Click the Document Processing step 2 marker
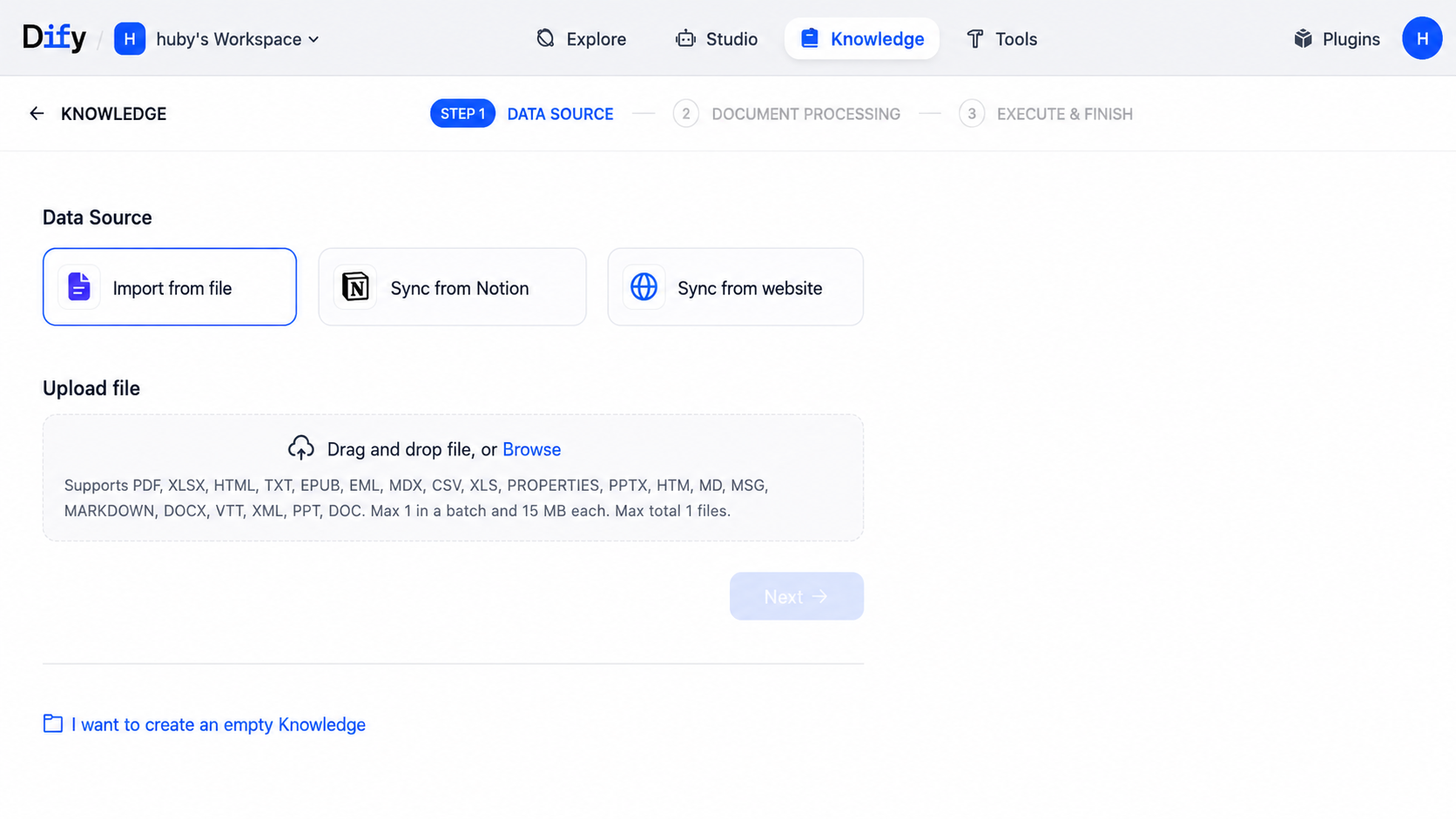The height and width of the screenshot is (819, 1456). tap(686, 114)
